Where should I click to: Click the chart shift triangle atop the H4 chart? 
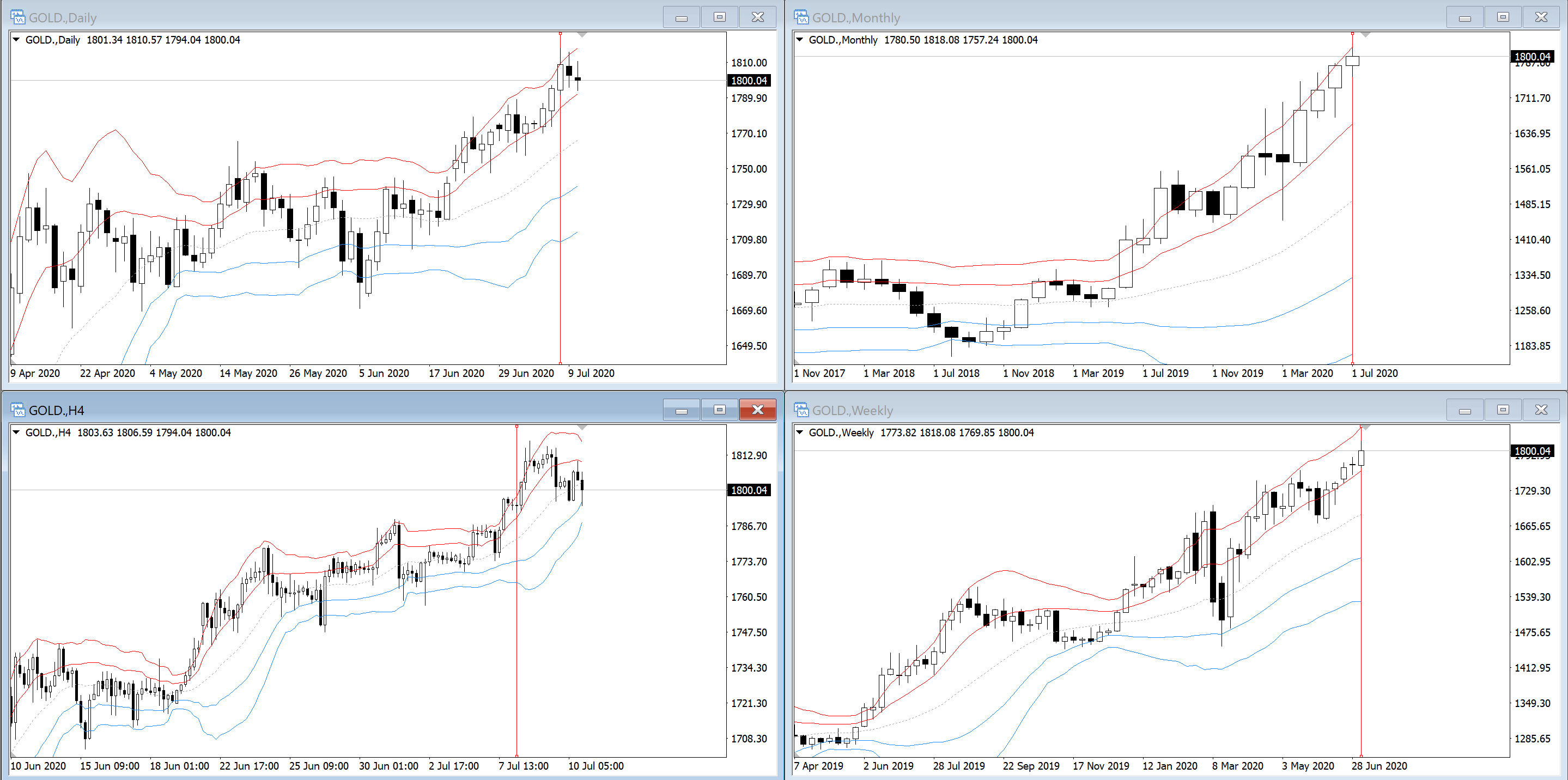(x=582, y=427)
